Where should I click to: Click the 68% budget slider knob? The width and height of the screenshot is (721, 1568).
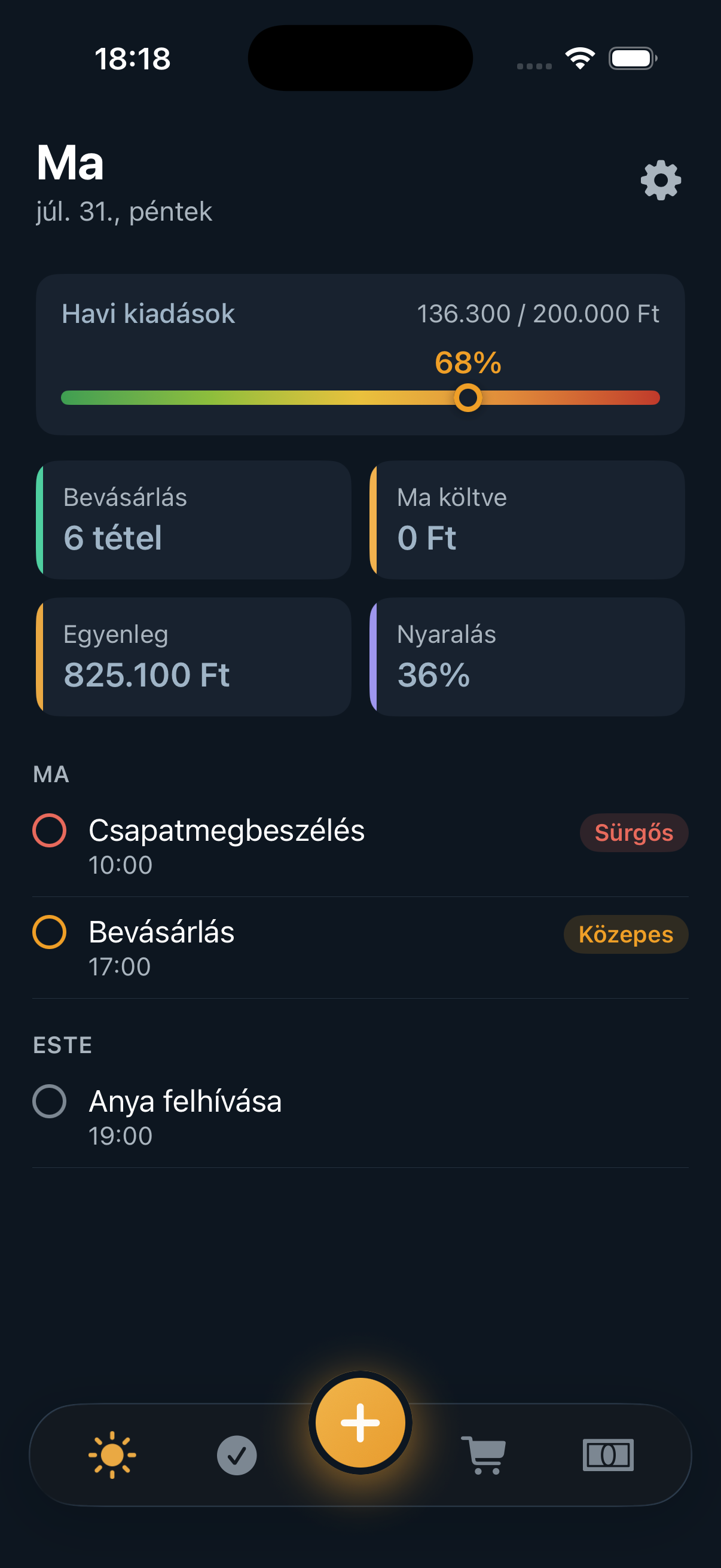point(468,398)
